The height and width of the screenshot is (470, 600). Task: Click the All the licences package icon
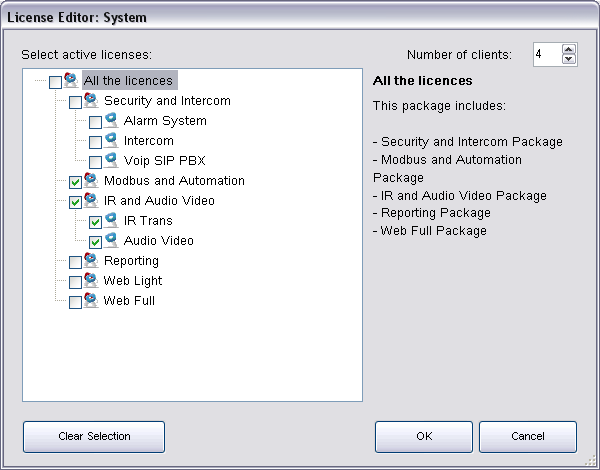pos(71,80)
